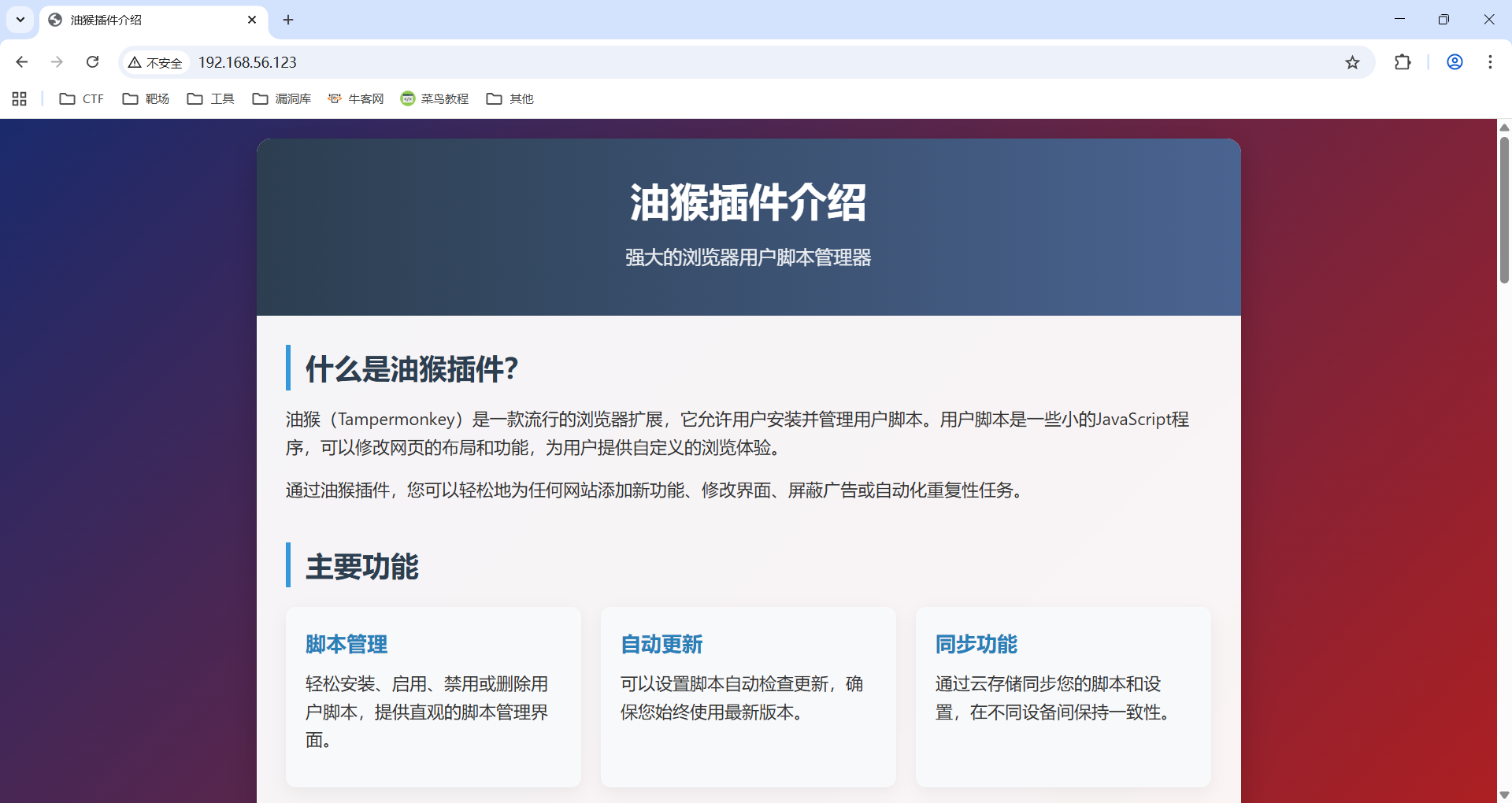The height and width of the screenshot is (803, 1512).
Task: Click the 自动更新 card title
Action: 661,644
